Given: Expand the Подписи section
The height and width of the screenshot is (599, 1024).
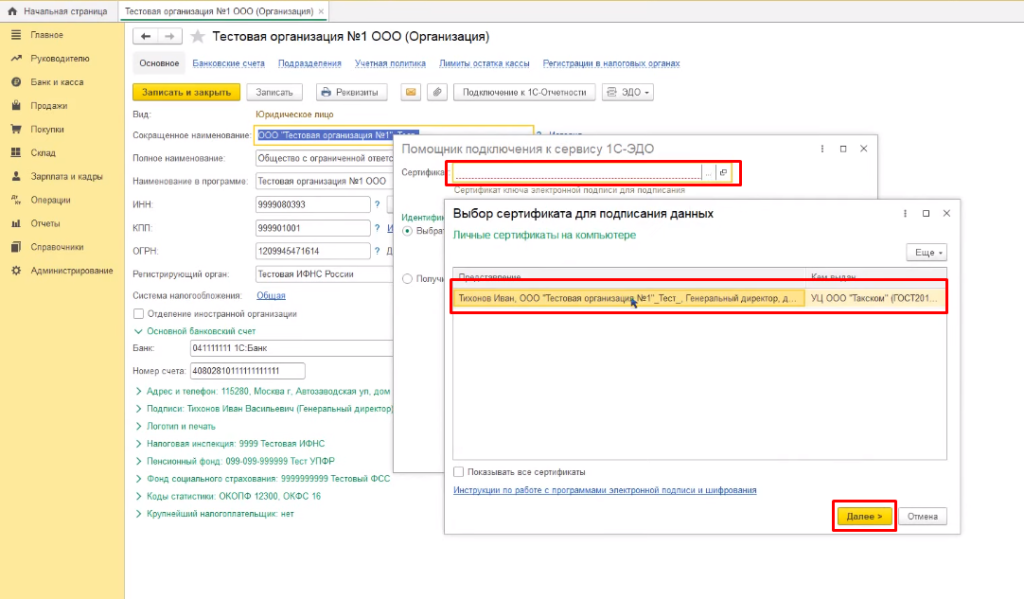Looking at the screenshot, I should point(138,409).
